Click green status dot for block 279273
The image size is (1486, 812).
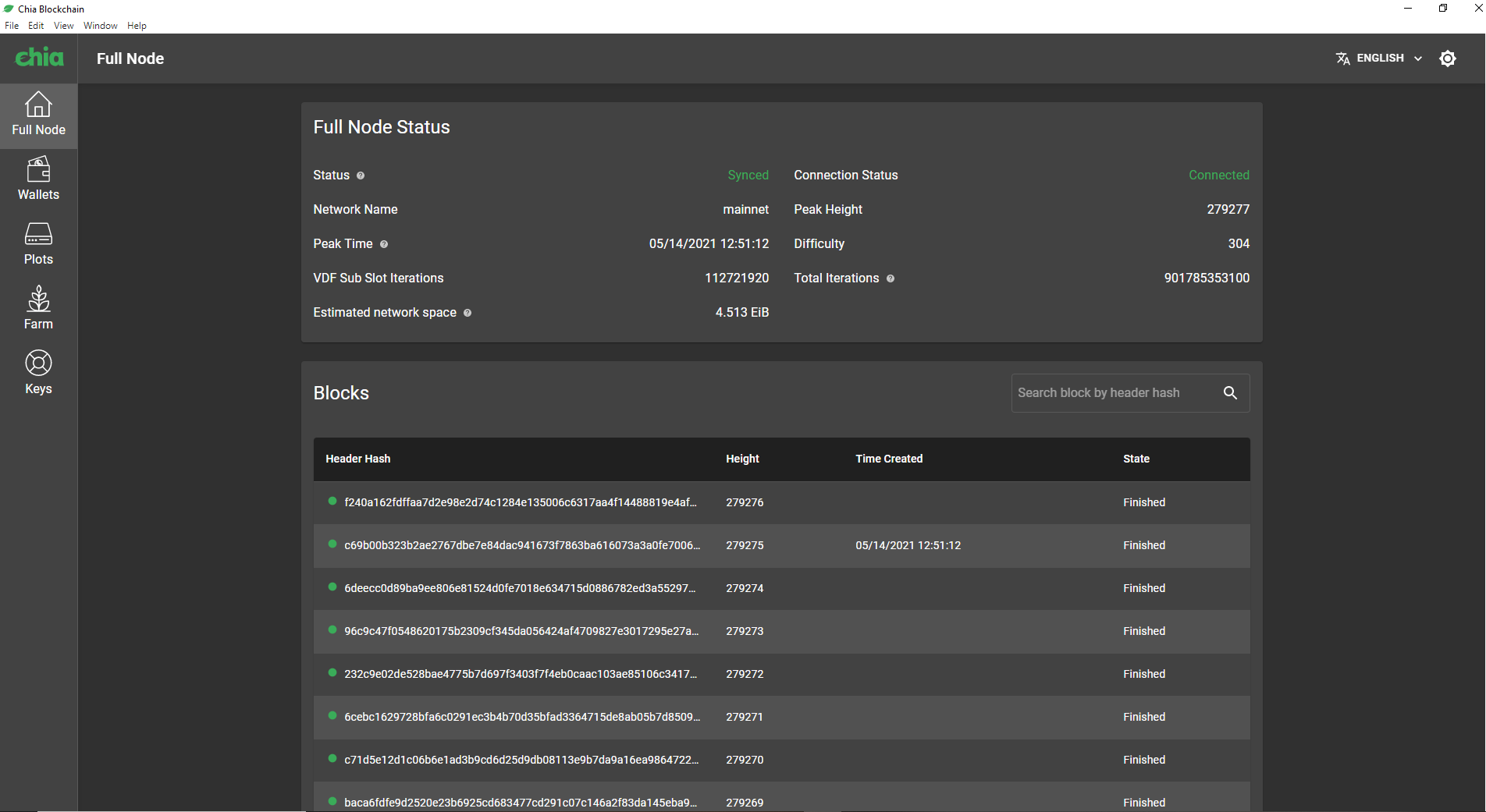pyautogui.click(x=332, y=630)
